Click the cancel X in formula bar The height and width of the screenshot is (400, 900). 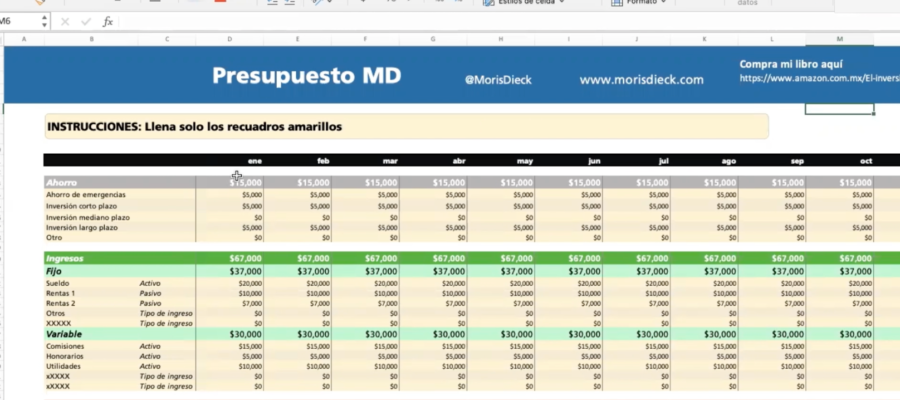point(66,21)
